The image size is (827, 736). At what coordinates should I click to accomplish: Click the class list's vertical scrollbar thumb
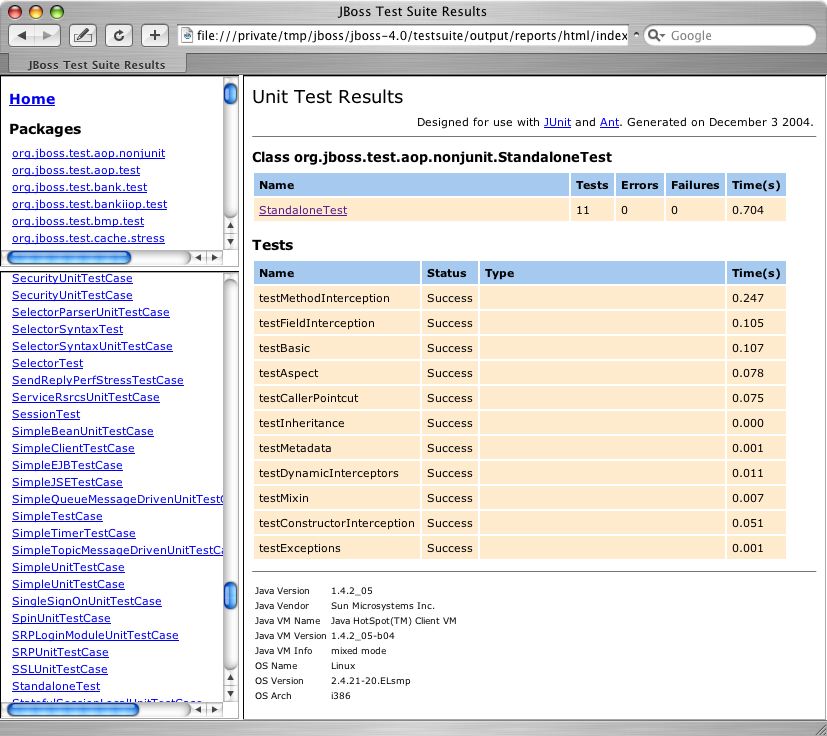pos(231,595)
